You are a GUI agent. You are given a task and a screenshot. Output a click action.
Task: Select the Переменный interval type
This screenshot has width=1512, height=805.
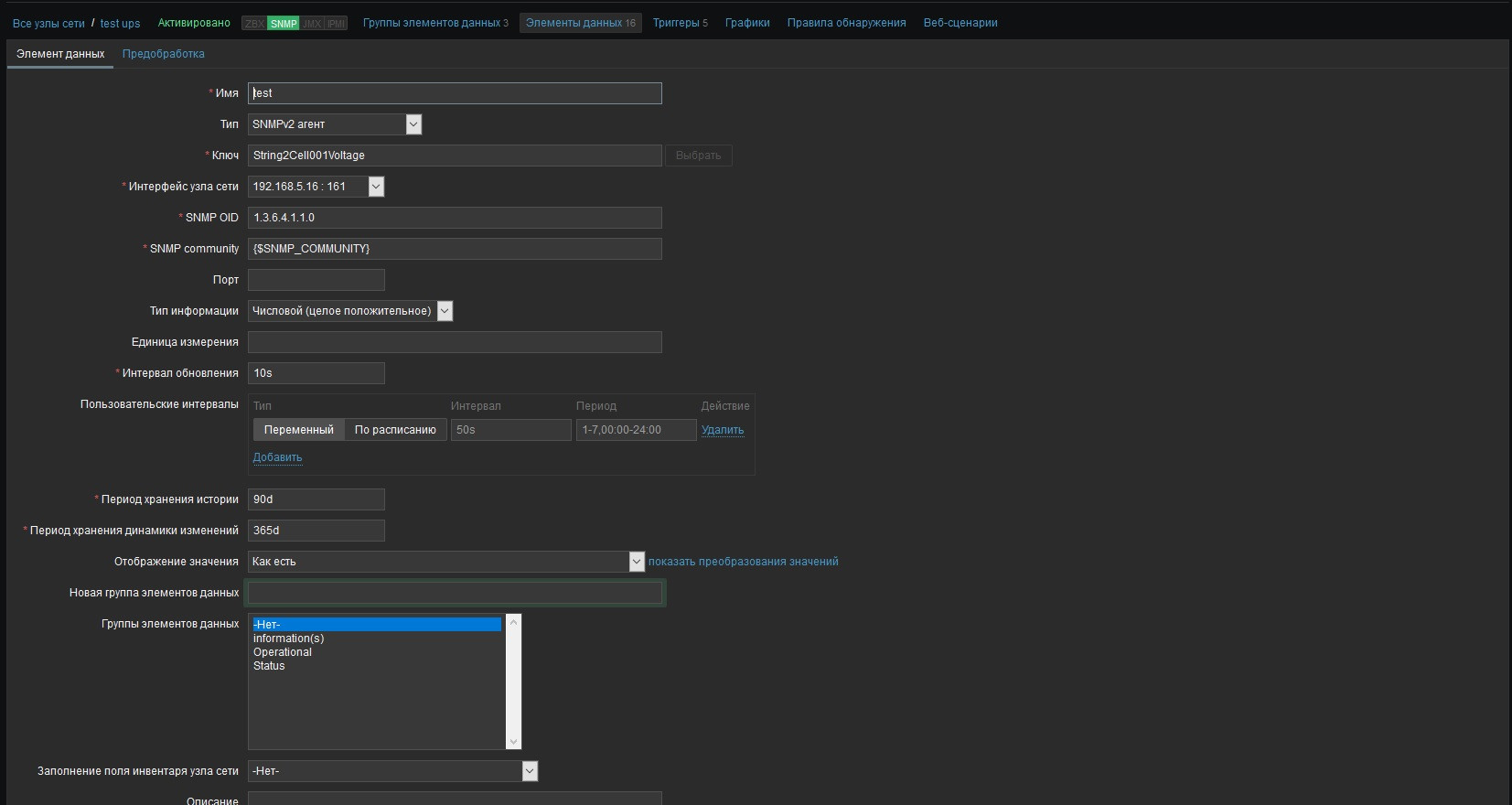[298, 430]
